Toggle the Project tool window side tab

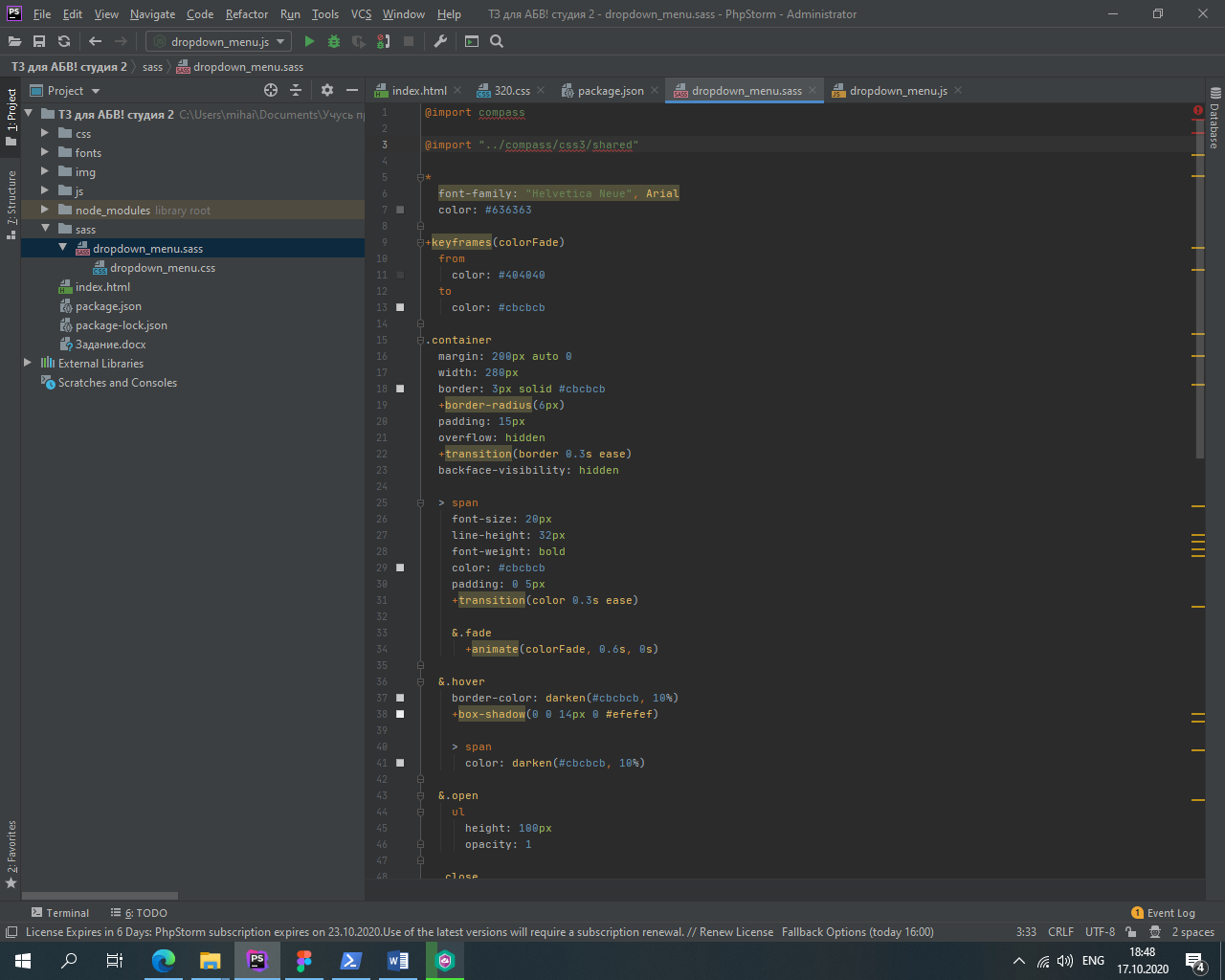tap(11, 117)
